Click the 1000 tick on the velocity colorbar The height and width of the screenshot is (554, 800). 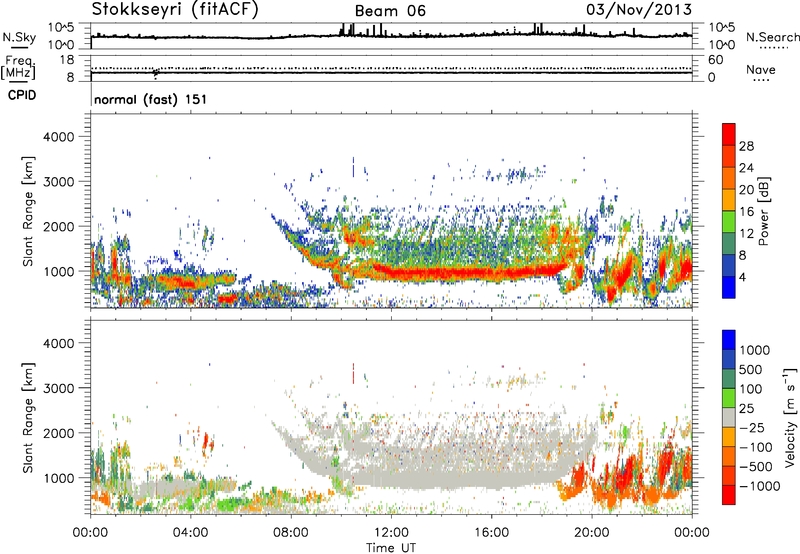[x=754, y=350]
